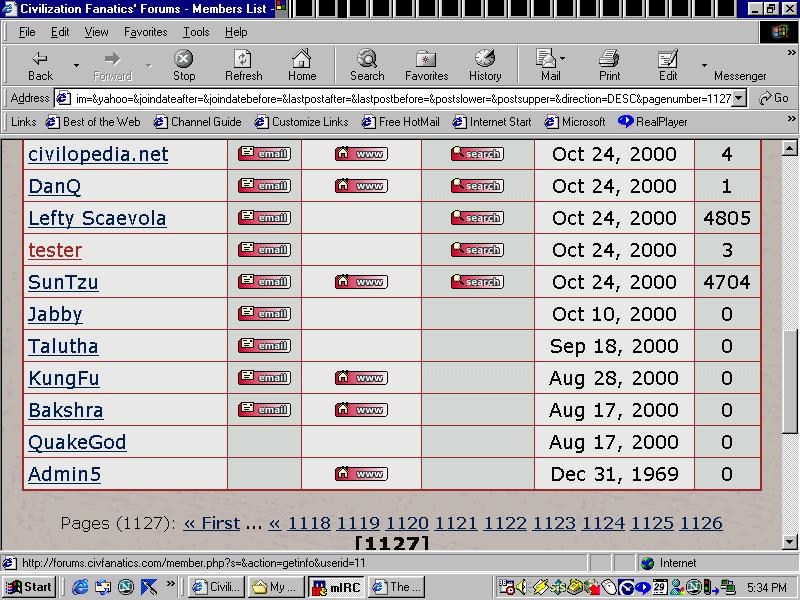Open the civilopedia.net member profile

pyautogui.click(x=98, y=154)
